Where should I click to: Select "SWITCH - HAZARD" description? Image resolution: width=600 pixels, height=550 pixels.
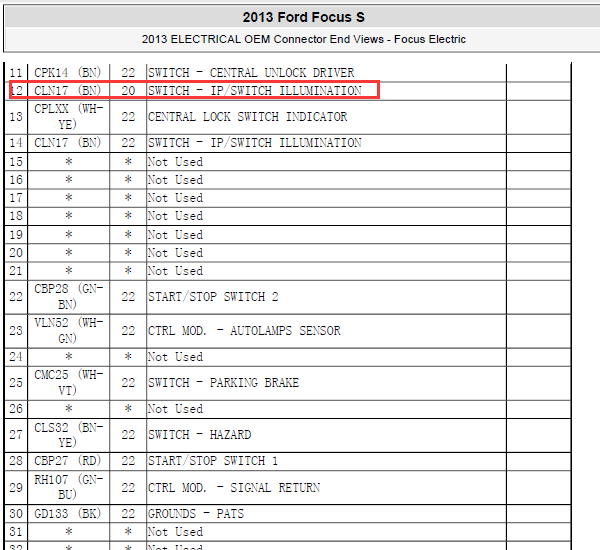click(x=199, y=434)
